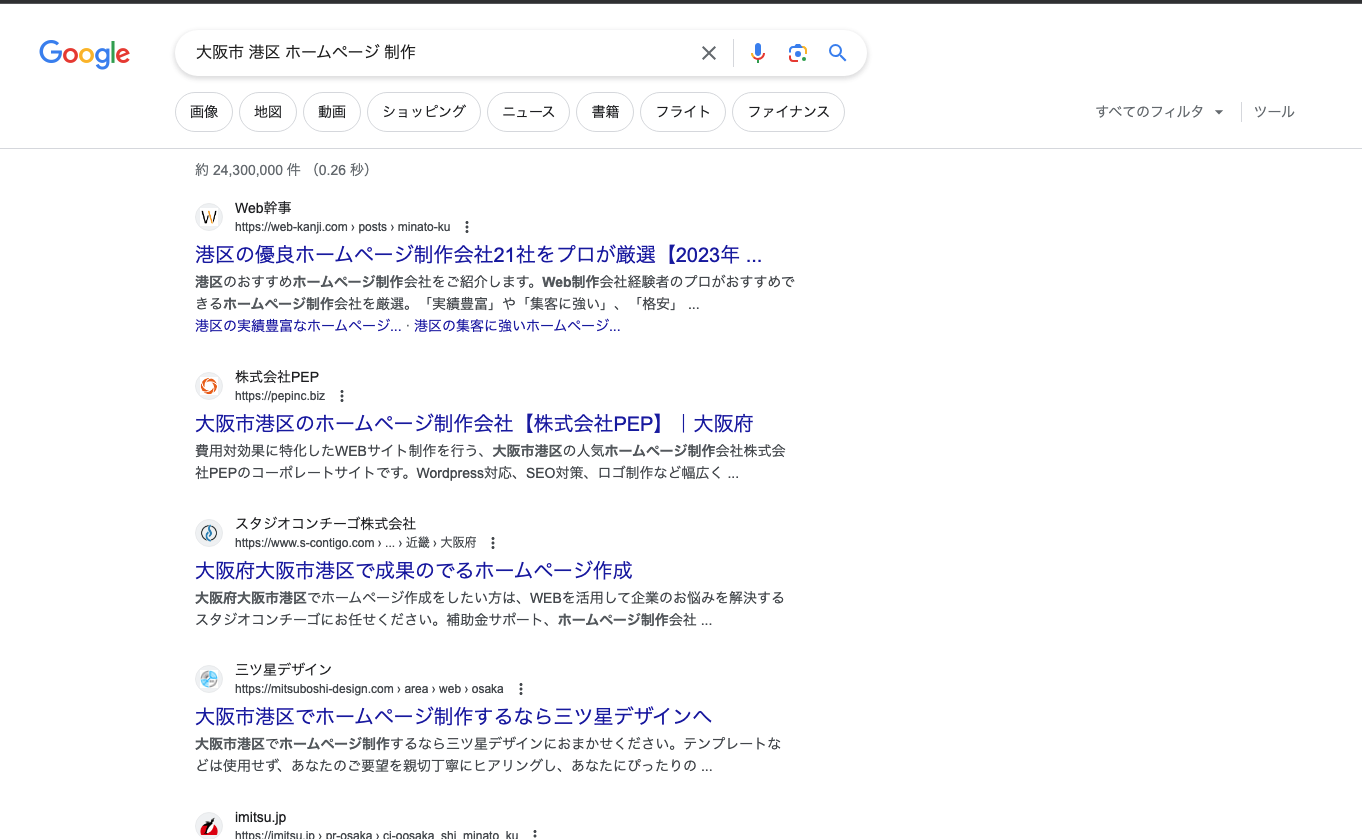This screenshot has height=839, width=1362.
Task: Open sitelink 港区の集客に強いホームページ...
Action: pyautogui.click(x=517, y=326)
